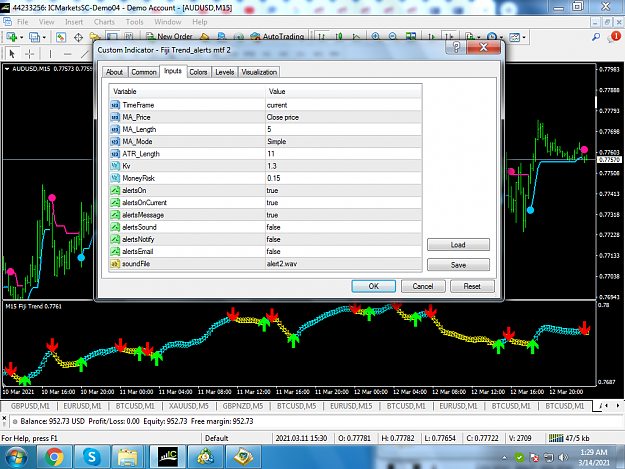The image size is (625, 469).
Task: Select the horizontal line drawing tool
Action: pyautogui.click(x=68, y=53)
